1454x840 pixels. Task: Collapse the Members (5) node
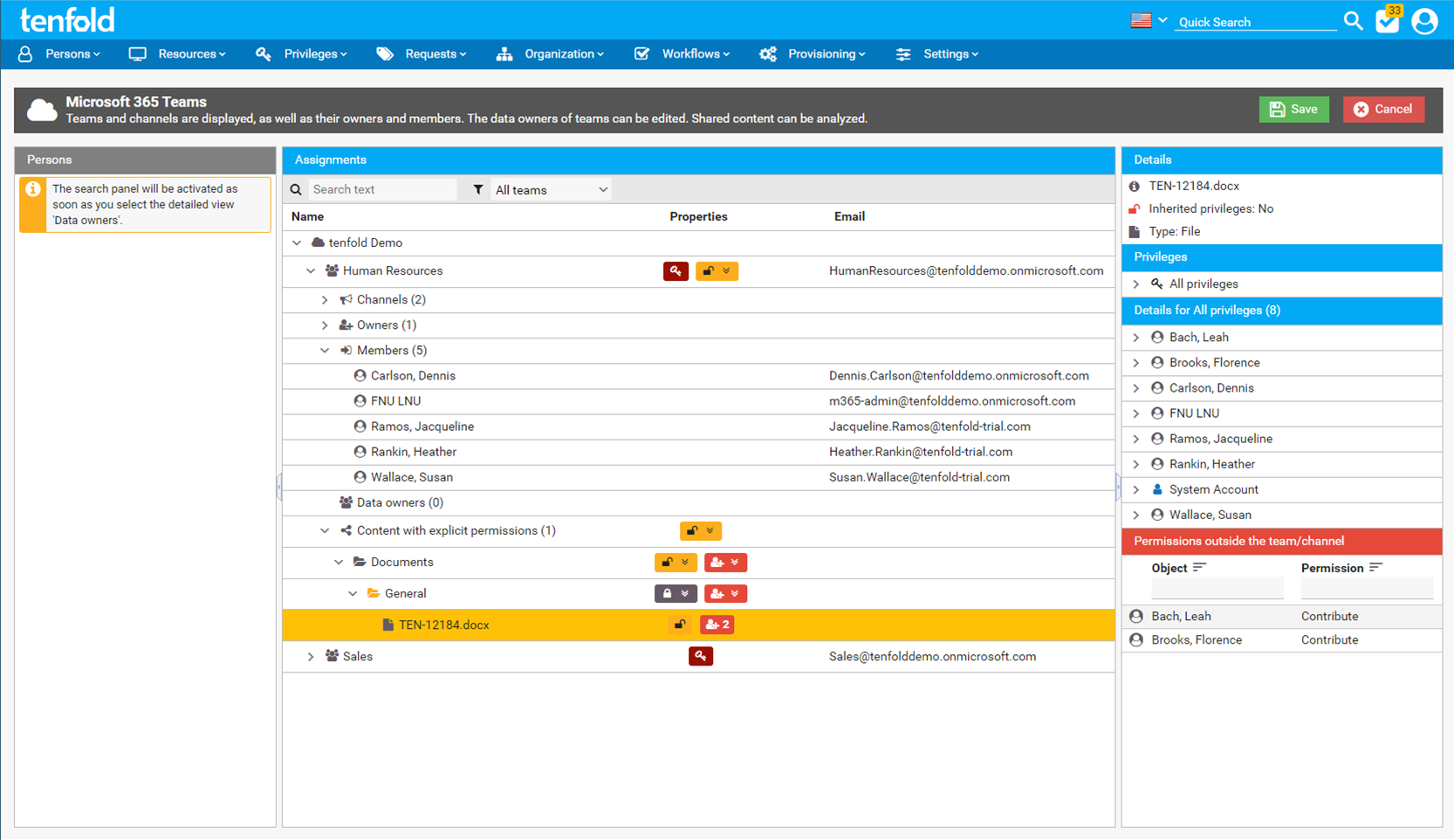tap(325, 350)
